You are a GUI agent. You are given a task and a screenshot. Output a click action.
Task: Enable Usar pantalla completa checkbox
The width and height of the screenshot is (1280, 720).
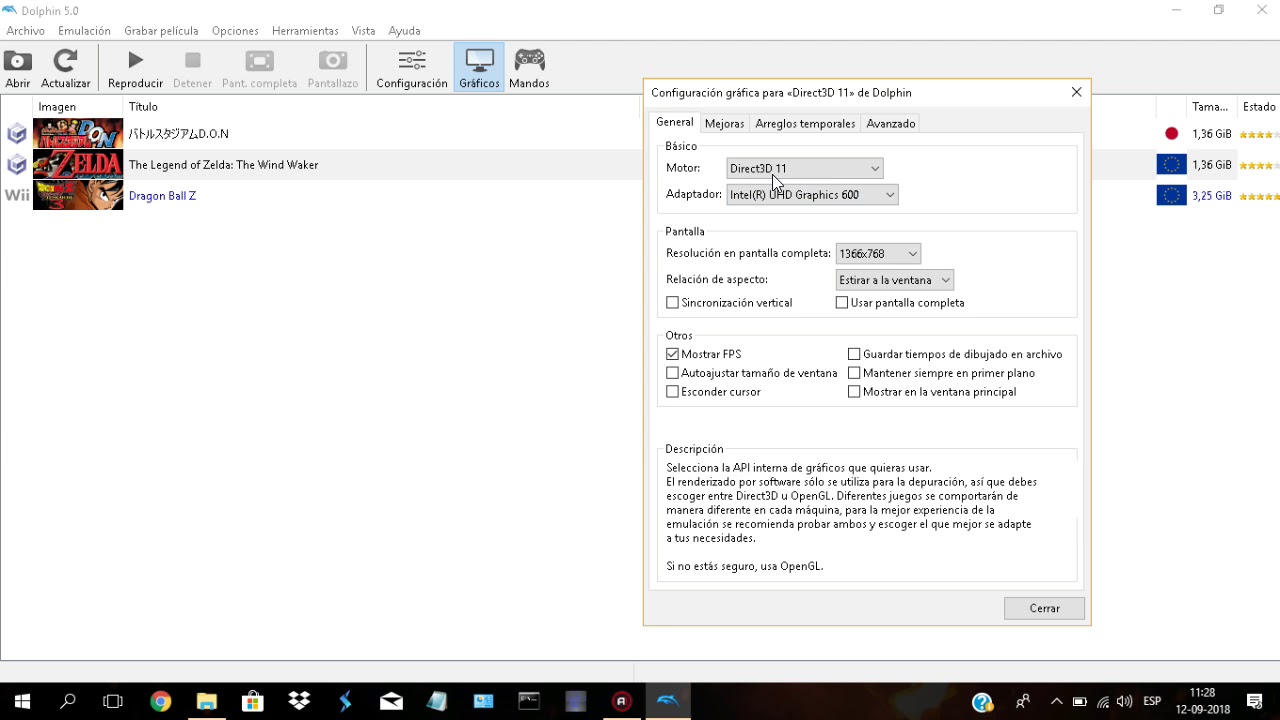tap(842, 303)
